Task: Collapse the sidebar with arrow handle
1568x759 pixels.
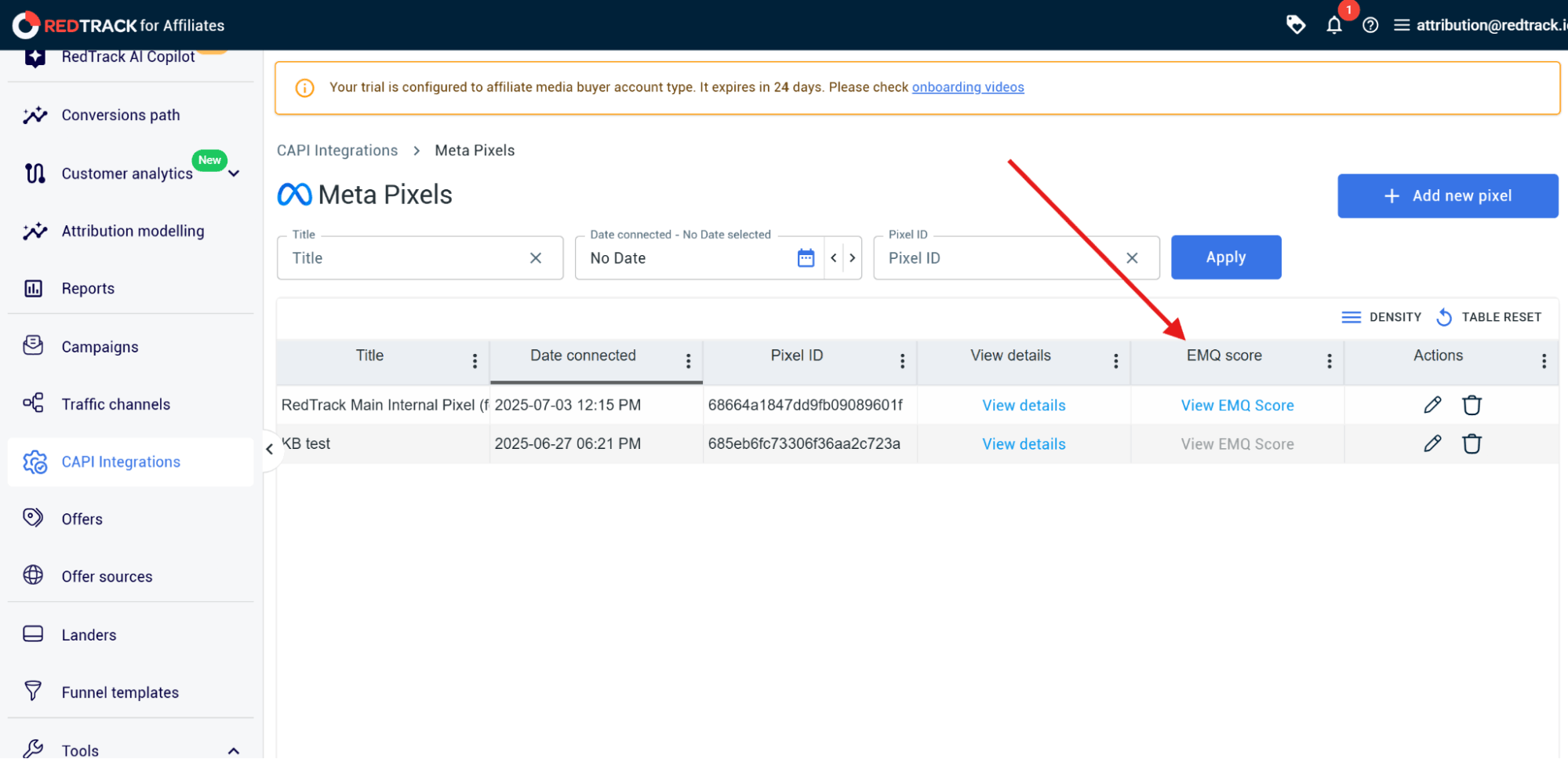Action: pyautogui.click(x=269, y=449)
